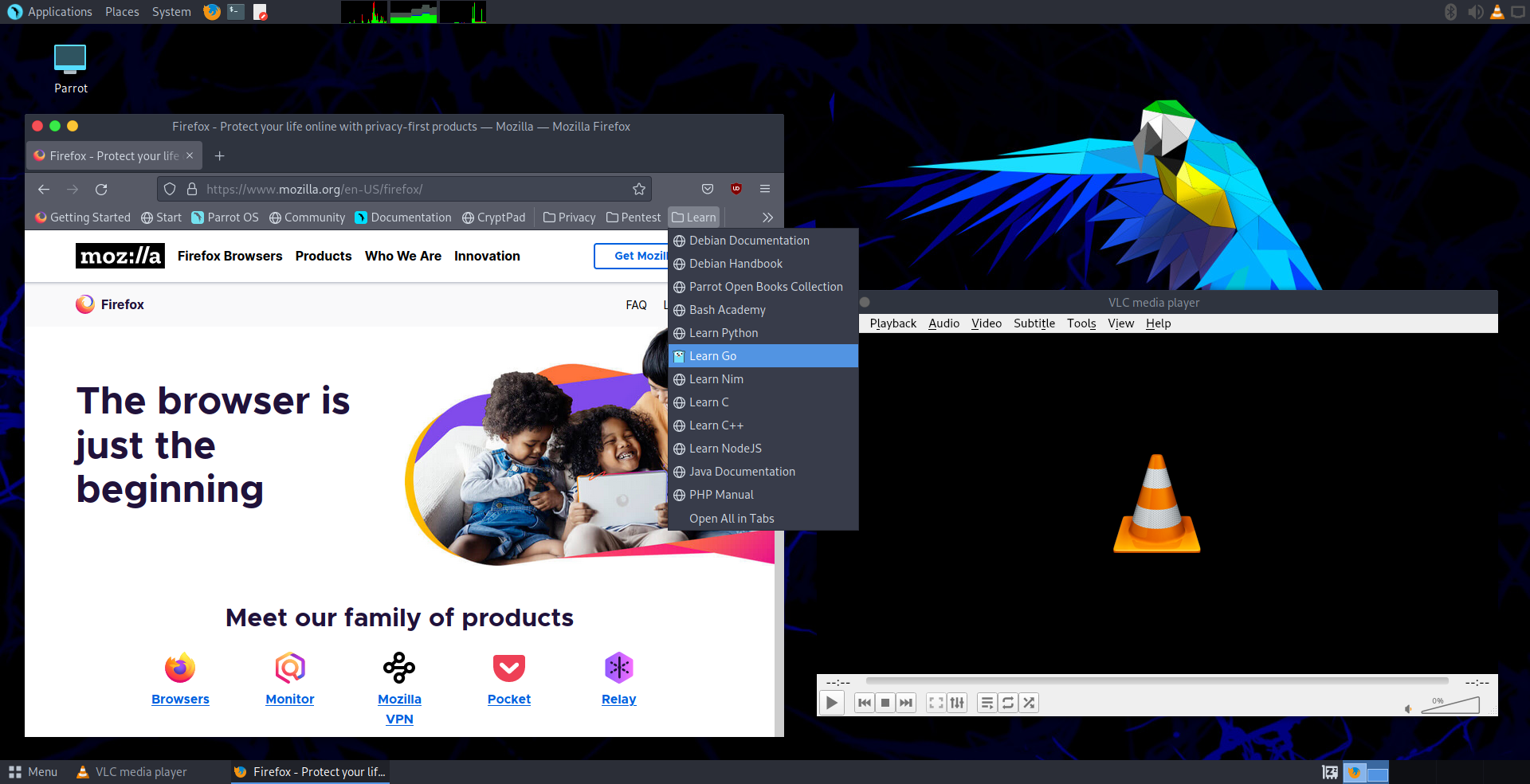Open uBlock Origin extension popup

click(x=736, y=189)
